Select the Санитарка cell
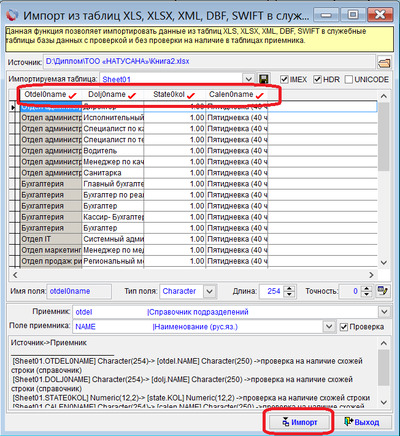 [x=113, y=173]
